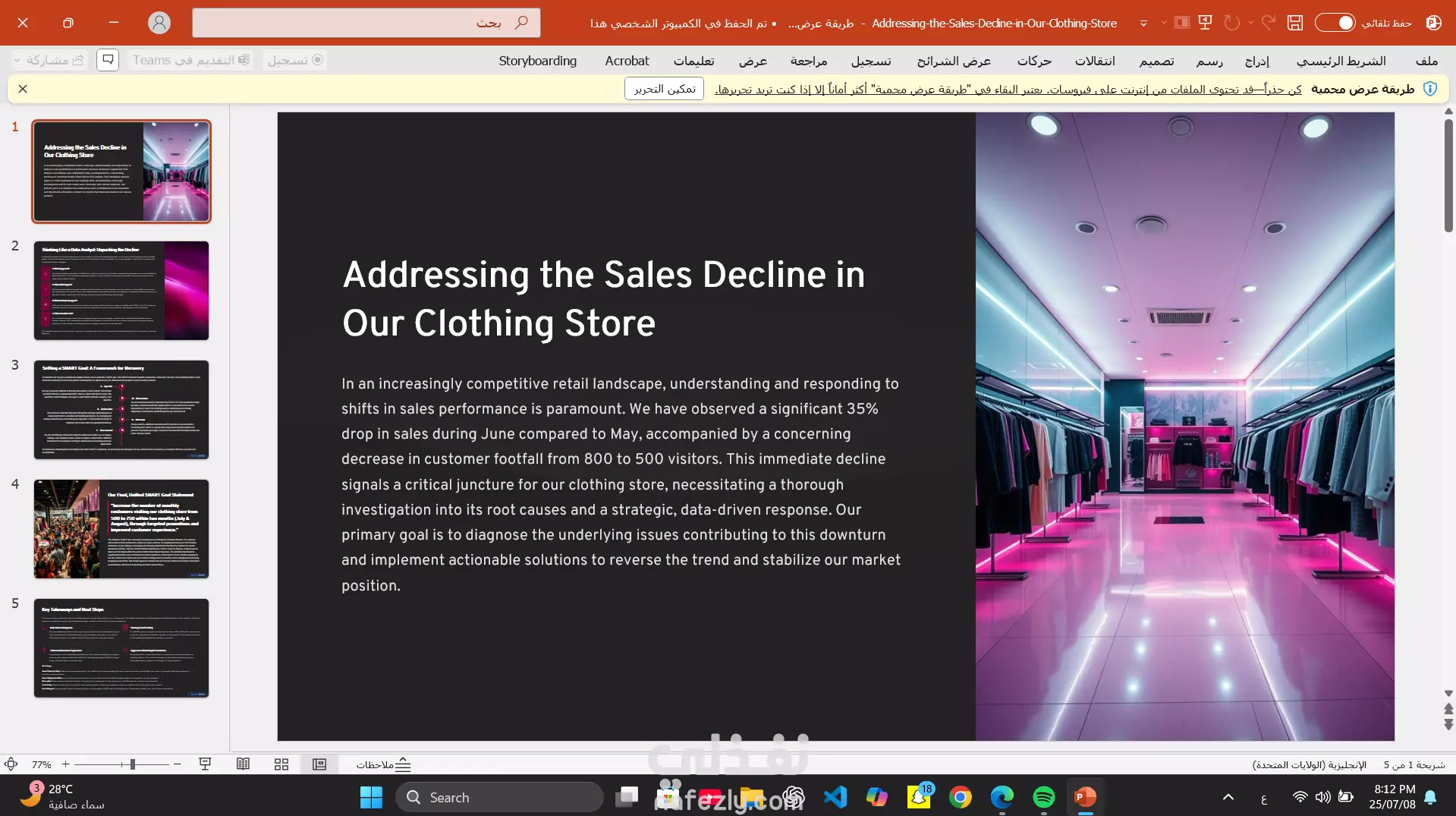Switch to Normal view icon
Viewport: 1456px width, 816px height.
coord(319,764)
